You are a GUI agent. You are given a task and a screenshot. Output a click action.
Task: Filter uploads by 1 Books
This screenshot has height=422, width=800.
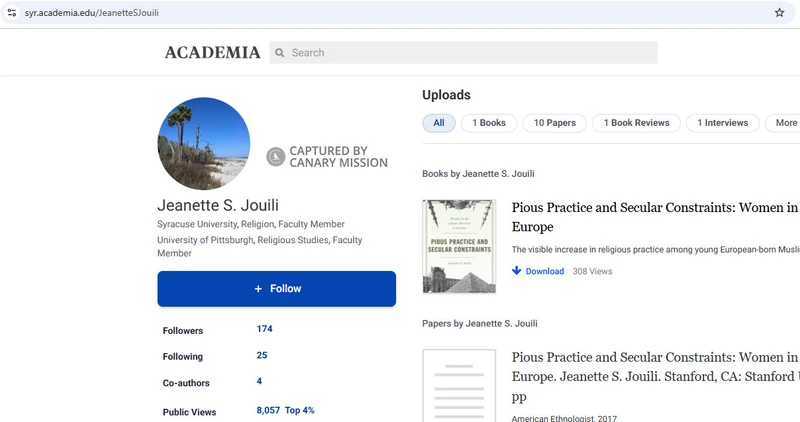(489, 123)
